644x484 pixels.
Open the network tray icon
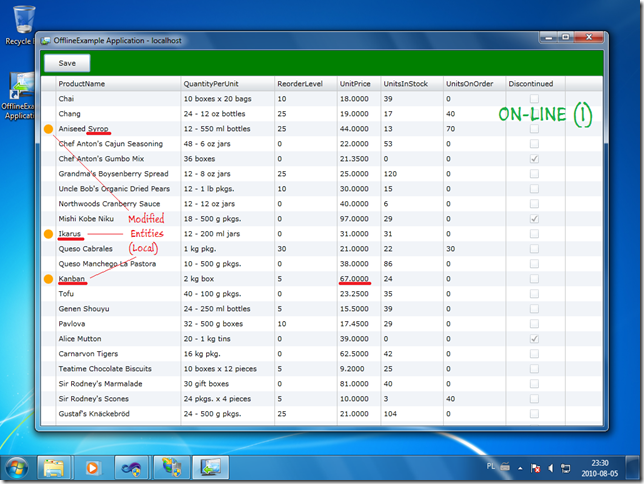click(566, 468)
